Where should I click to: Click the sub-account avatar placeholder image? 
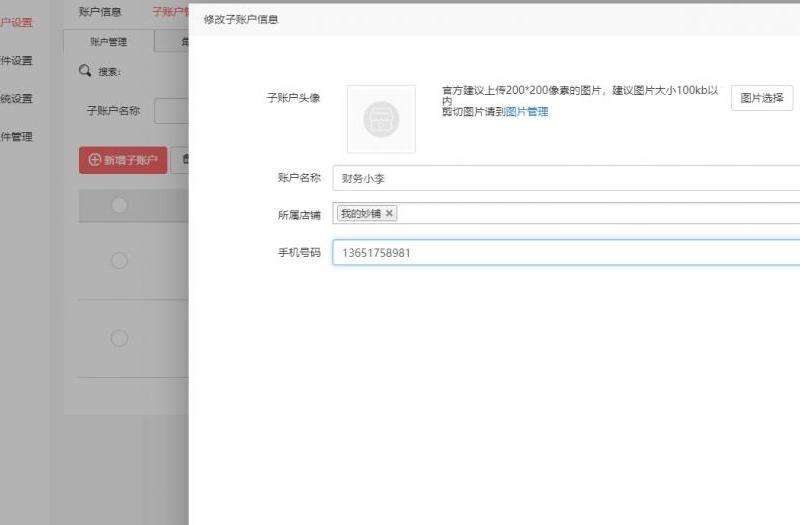[381, 119]
